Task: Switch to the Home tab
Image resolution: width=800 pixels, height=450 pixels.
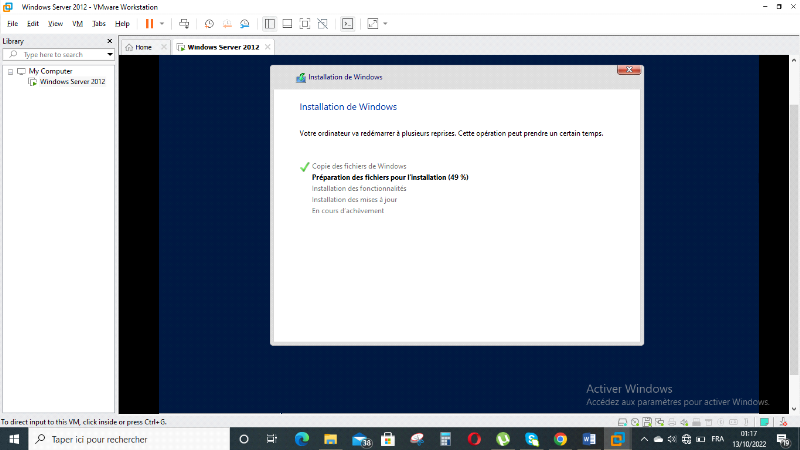Action: (x=138, y=47)
